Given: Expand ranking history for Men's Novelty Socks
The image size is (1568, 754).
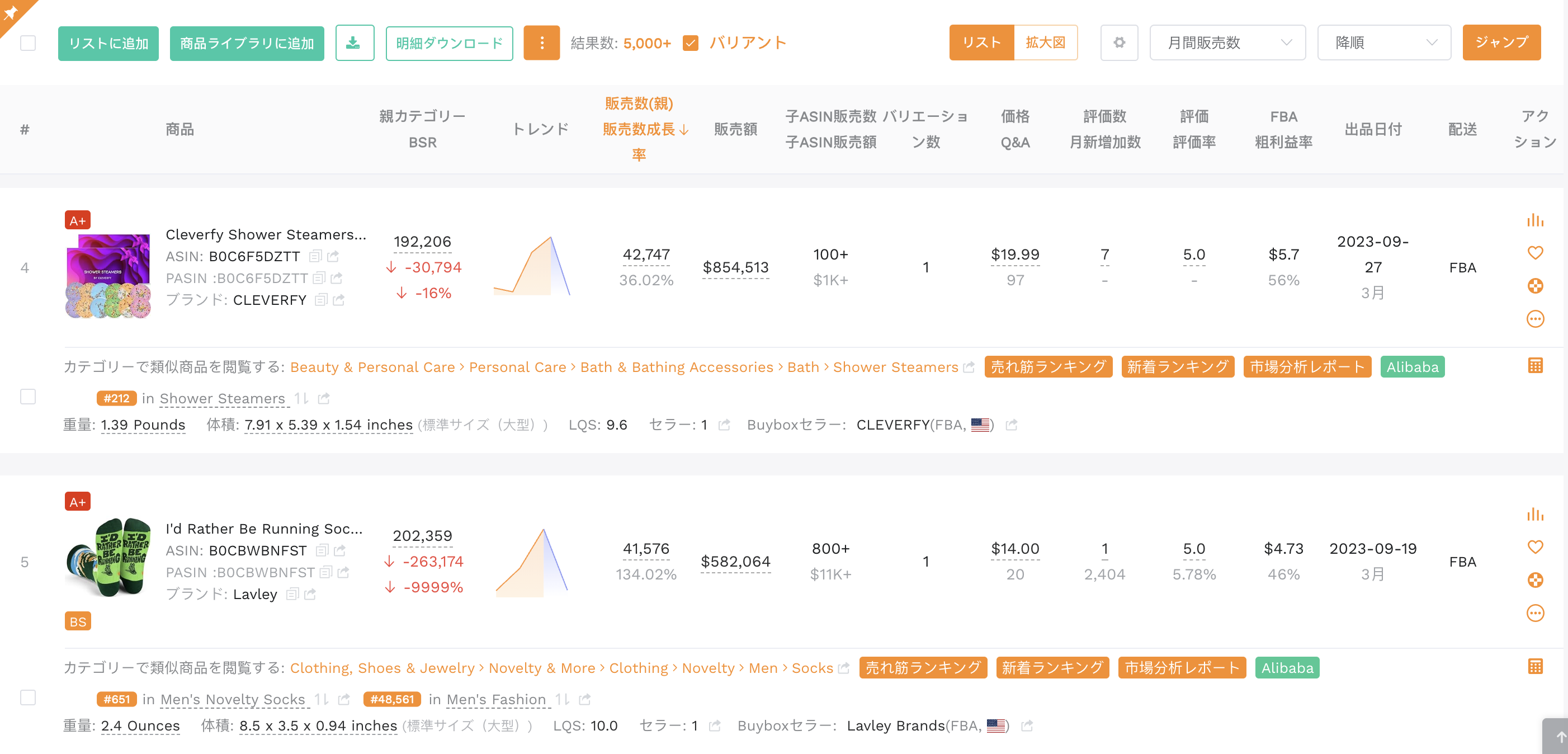Looking at the screenshot, I should (322, 699).
